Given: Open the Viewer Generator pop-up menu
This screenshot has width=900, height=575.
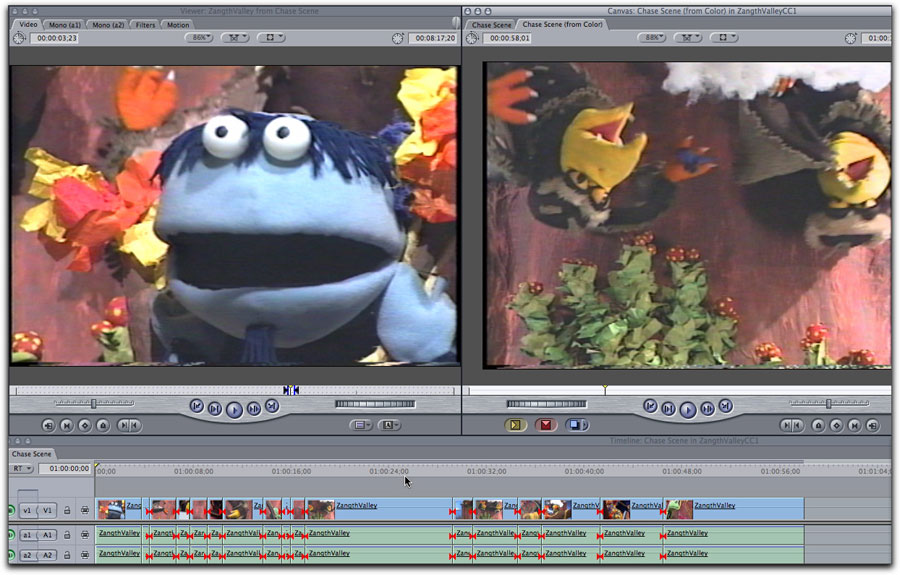Looking at the screenshot, I should pos(391,425).
